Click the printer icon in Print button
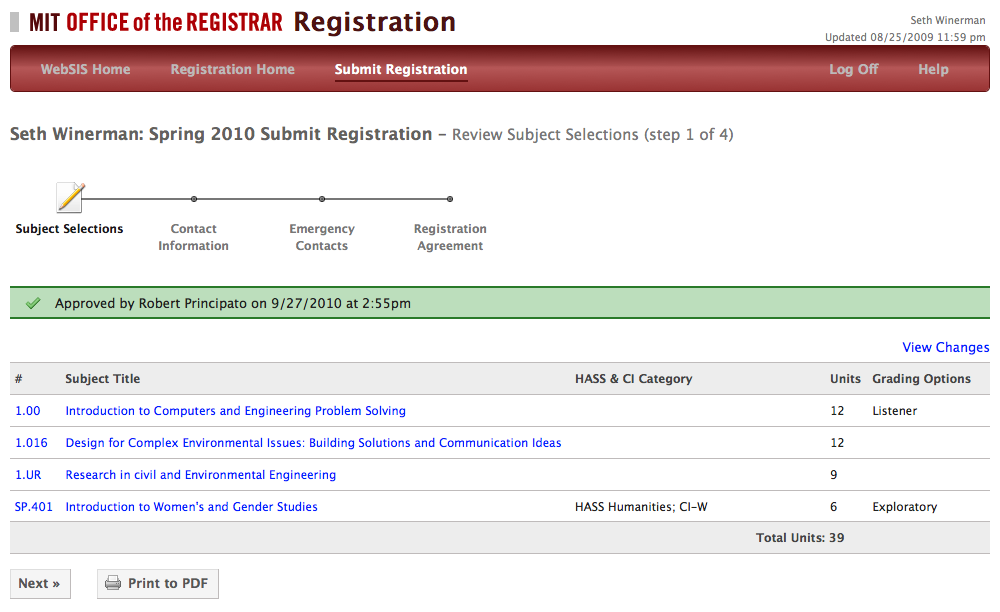 point(113,584)
